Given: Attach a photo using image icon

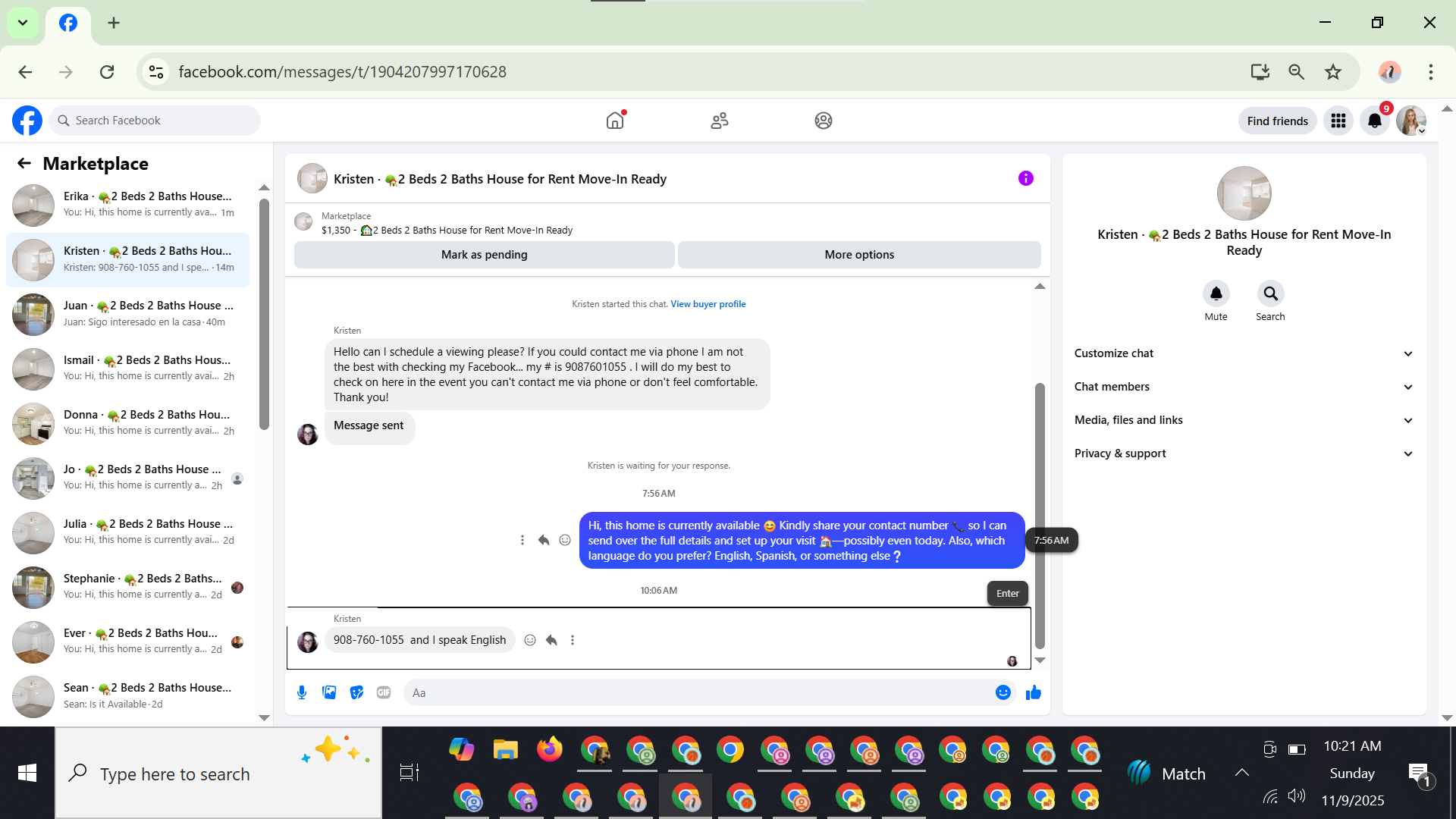Looking at the screenshot, I should pyautogui.click(x=329, y=692).
